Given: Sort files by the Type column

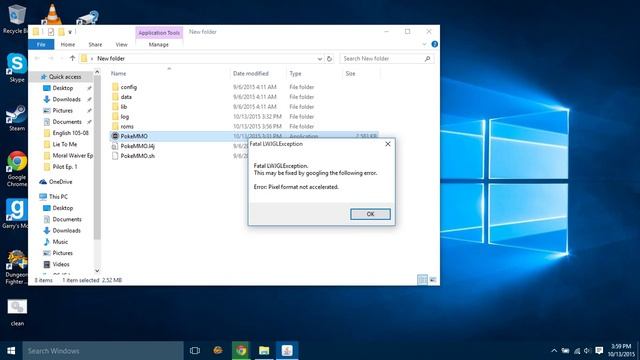Looking at the screenshot, I should click(x=295, y=73).
